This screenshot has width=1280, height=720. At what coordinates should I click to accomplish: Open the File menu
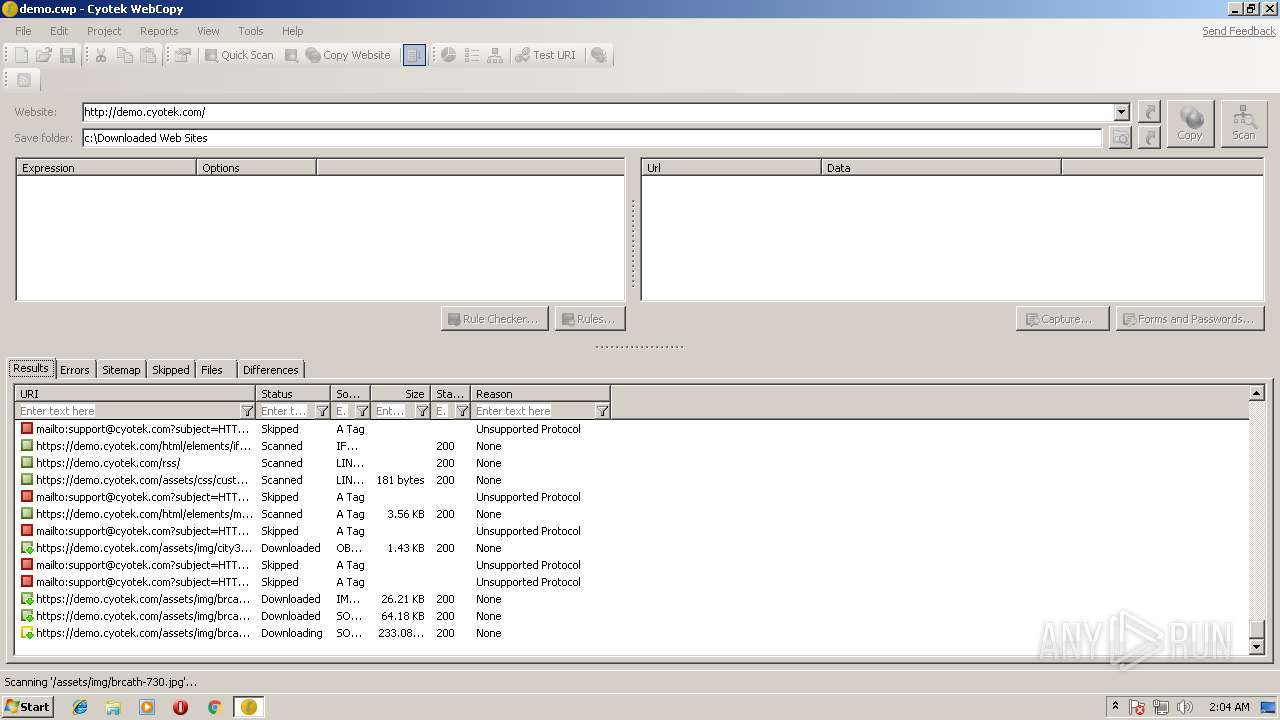[23, 31]
